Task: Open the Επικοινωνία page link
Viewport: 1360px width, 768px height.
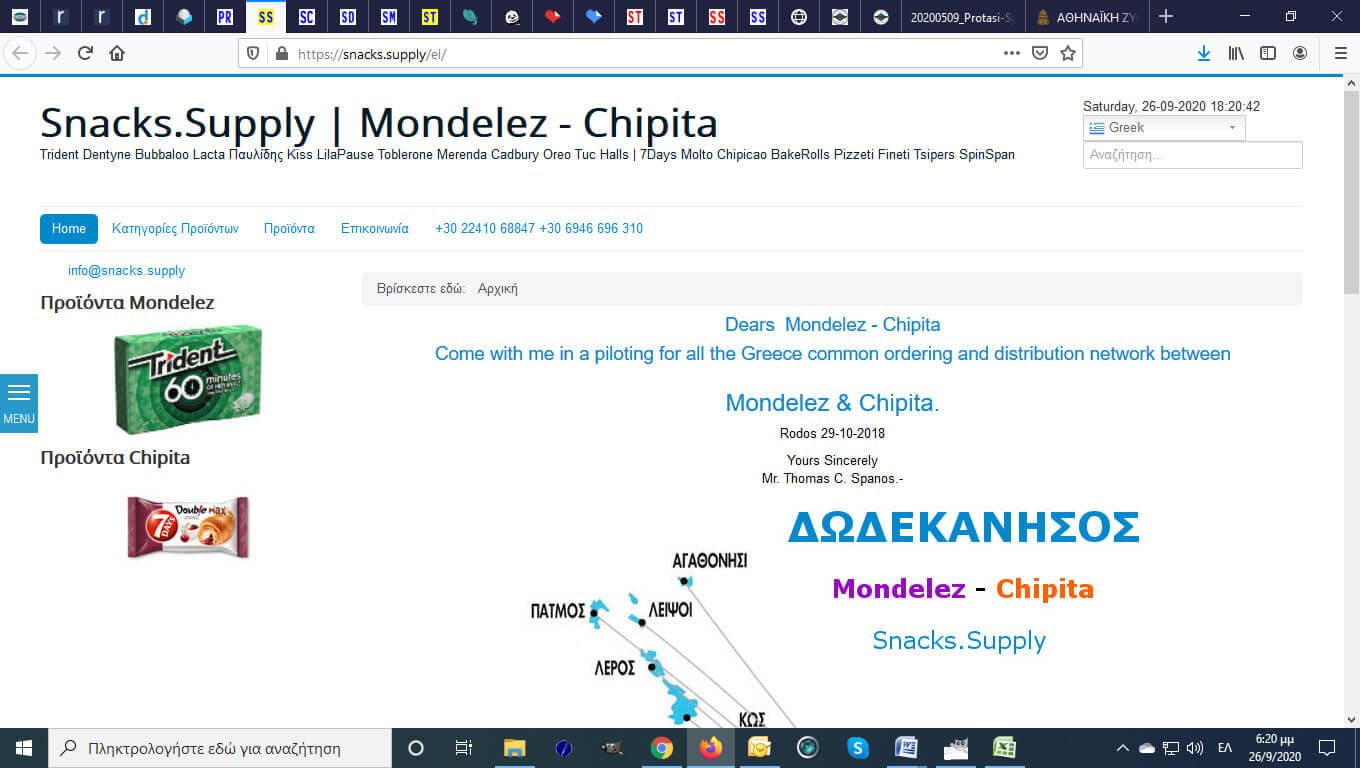Action: click(x=374, y=228)
